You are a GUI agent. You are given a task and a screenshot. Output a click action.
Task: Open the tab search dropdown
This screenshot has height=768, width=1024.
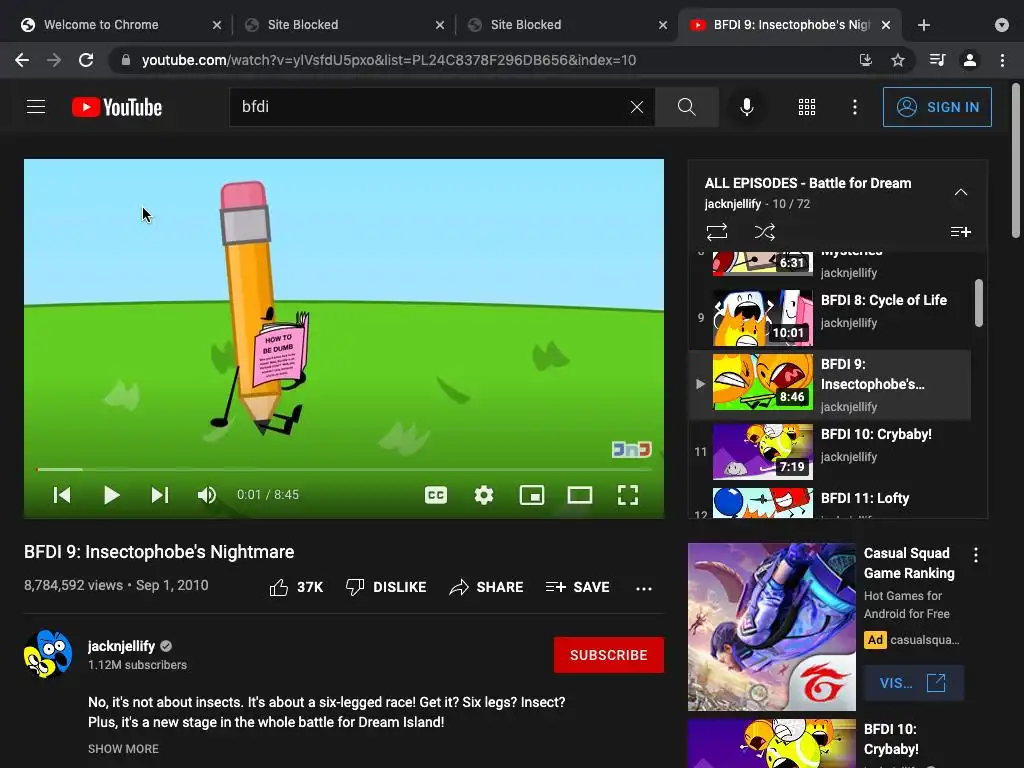pyautogui.click(x=1002, y=25)
